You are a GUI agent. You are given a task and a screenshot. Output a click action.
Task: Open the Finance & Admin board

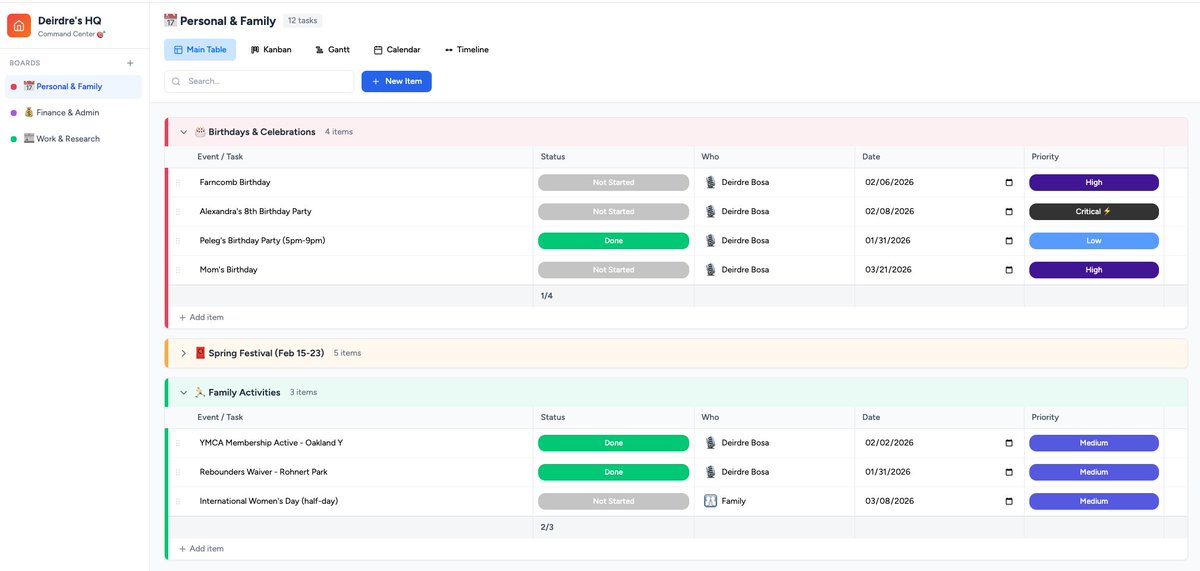[x=72, y=113]
